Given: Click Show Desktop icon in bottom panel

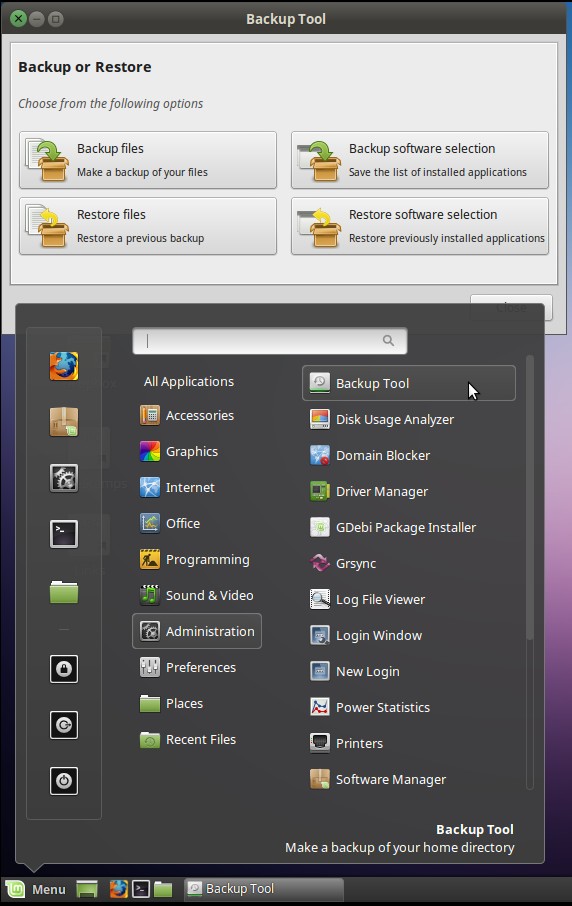Looking at the screenshot, I should click(87, 889).
